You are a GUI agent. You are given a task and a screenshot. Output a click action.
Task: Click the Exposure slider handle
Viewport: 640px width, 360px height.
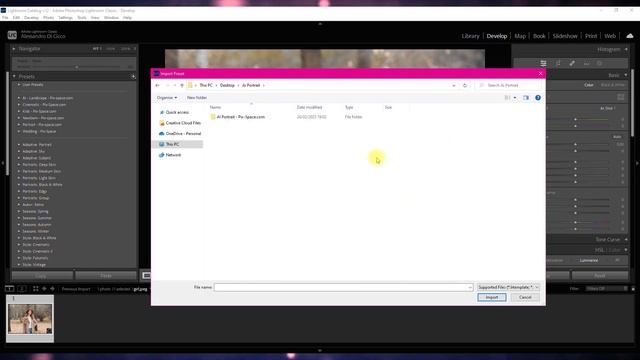(x=576, y=144)
